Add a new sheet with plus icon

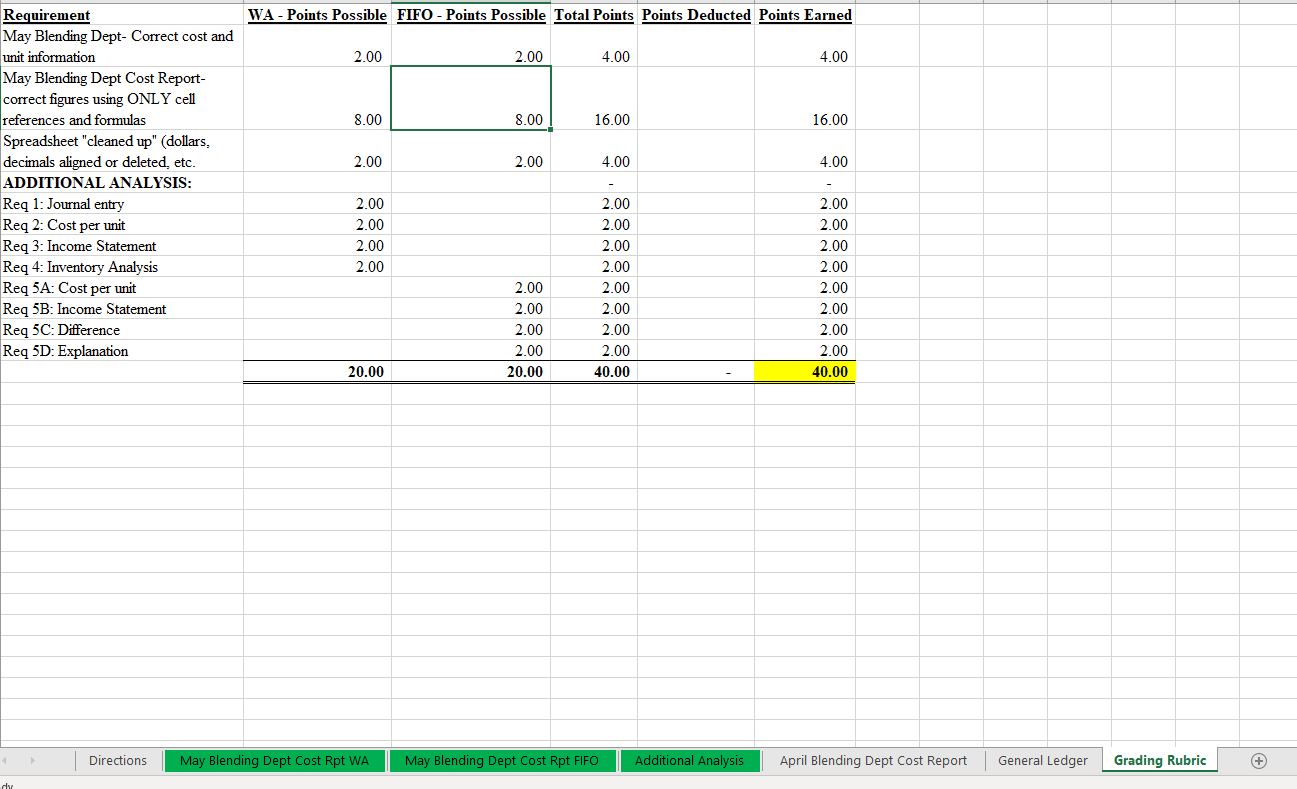click(x=1259, y=761)
